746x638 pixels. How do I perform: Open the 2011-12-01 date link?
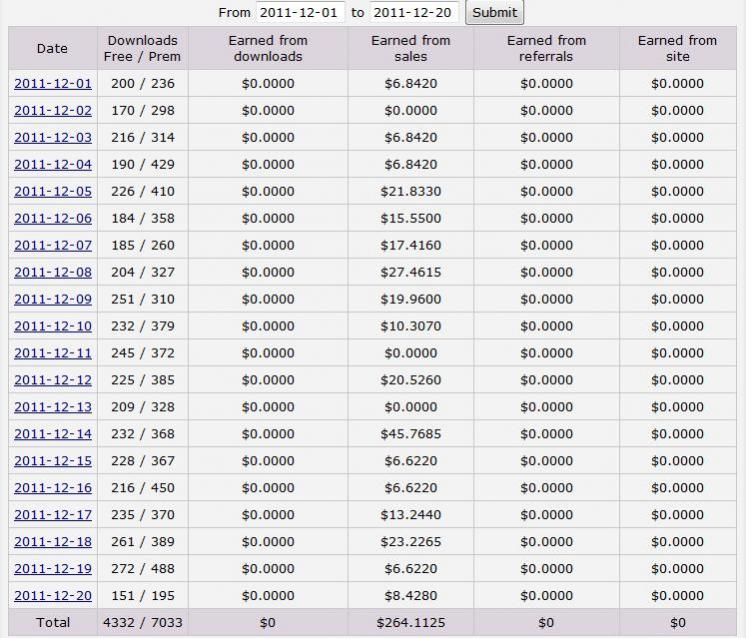(x=53, y=83)
